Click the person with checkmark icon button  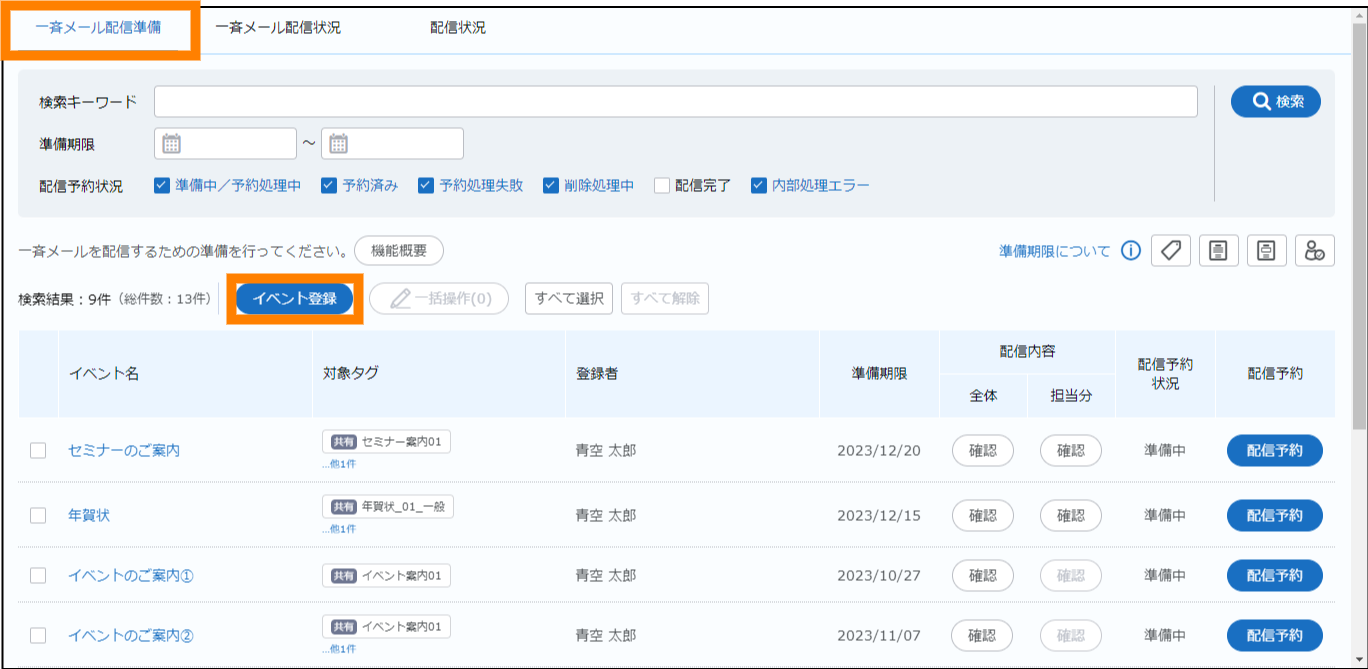pos(1315,251)
